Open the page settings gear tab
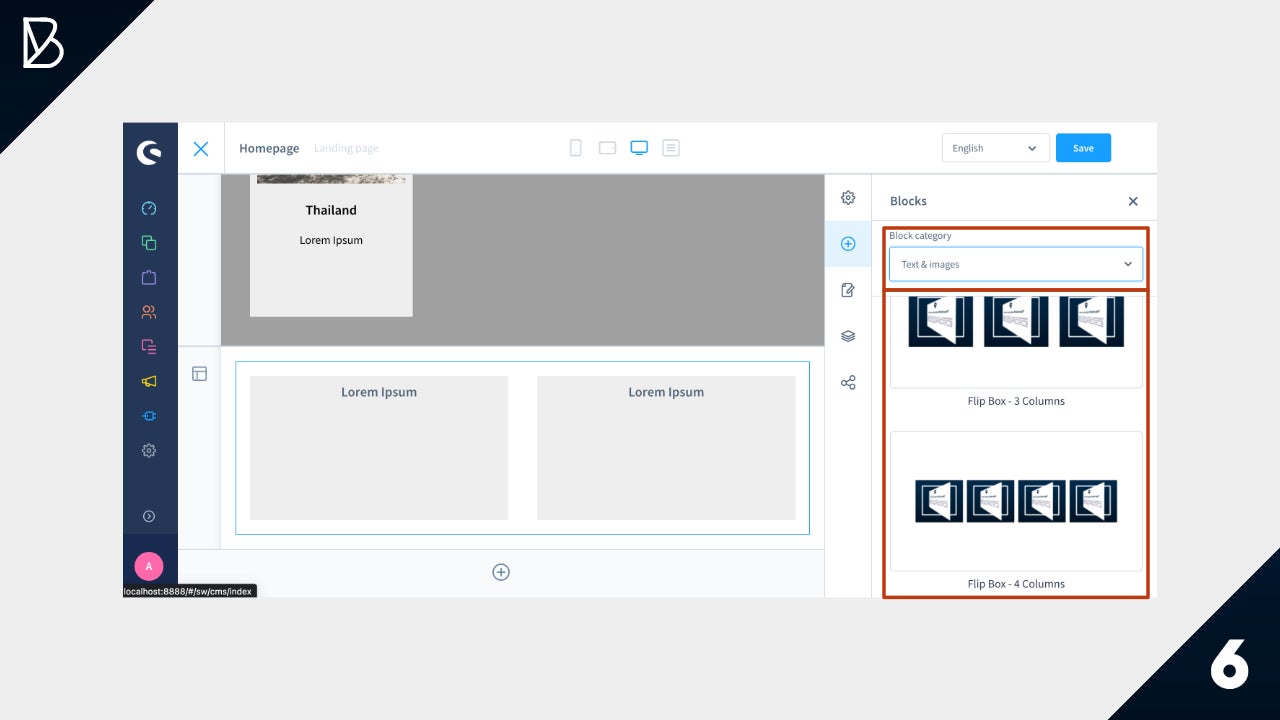Viewport: 1280px width, 720px height. click(848, 198)
